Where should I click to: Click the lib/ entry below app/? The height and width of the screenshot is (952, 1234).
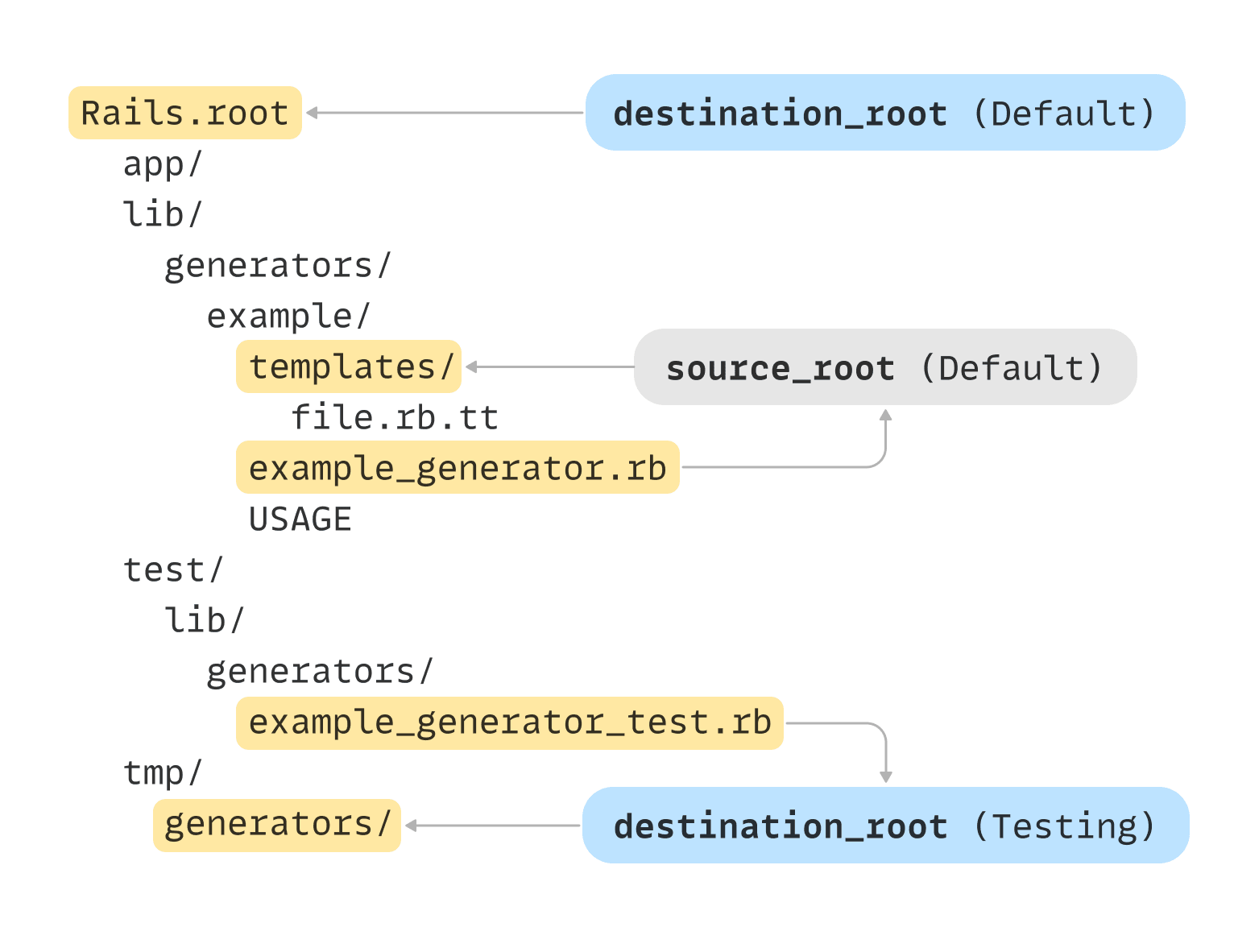[x=163, y=214]
